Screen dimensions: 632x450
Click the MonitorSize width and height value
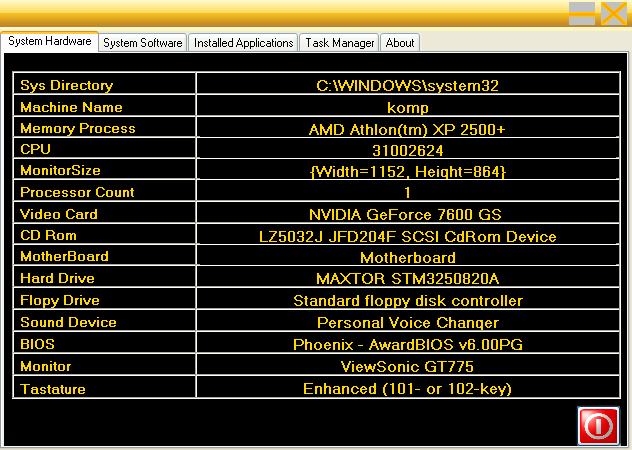pyautogui.click(x=407, y=172)
